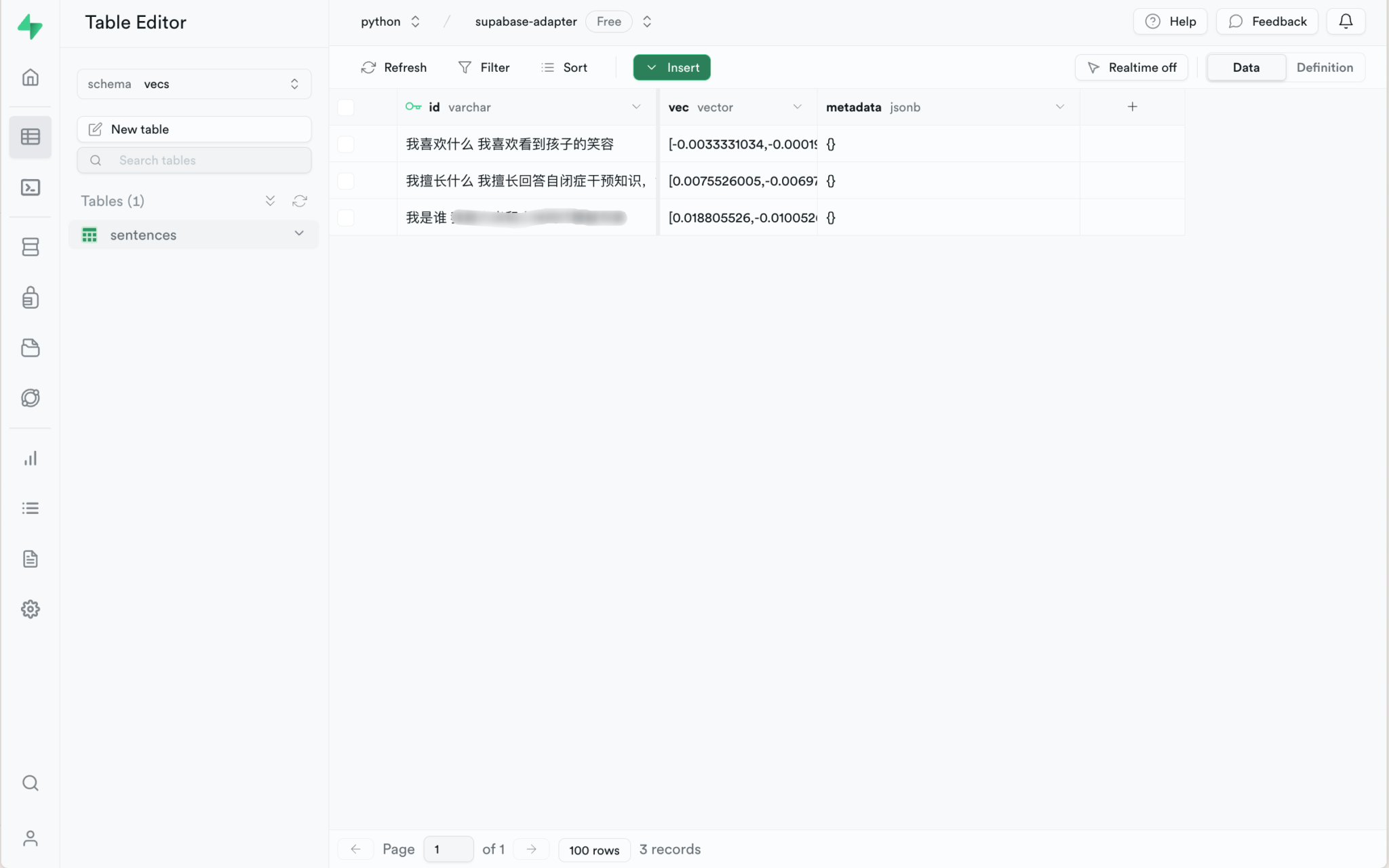Go to the next page arrow
The image size is (1389, 868).
click(x=531, y=849)
